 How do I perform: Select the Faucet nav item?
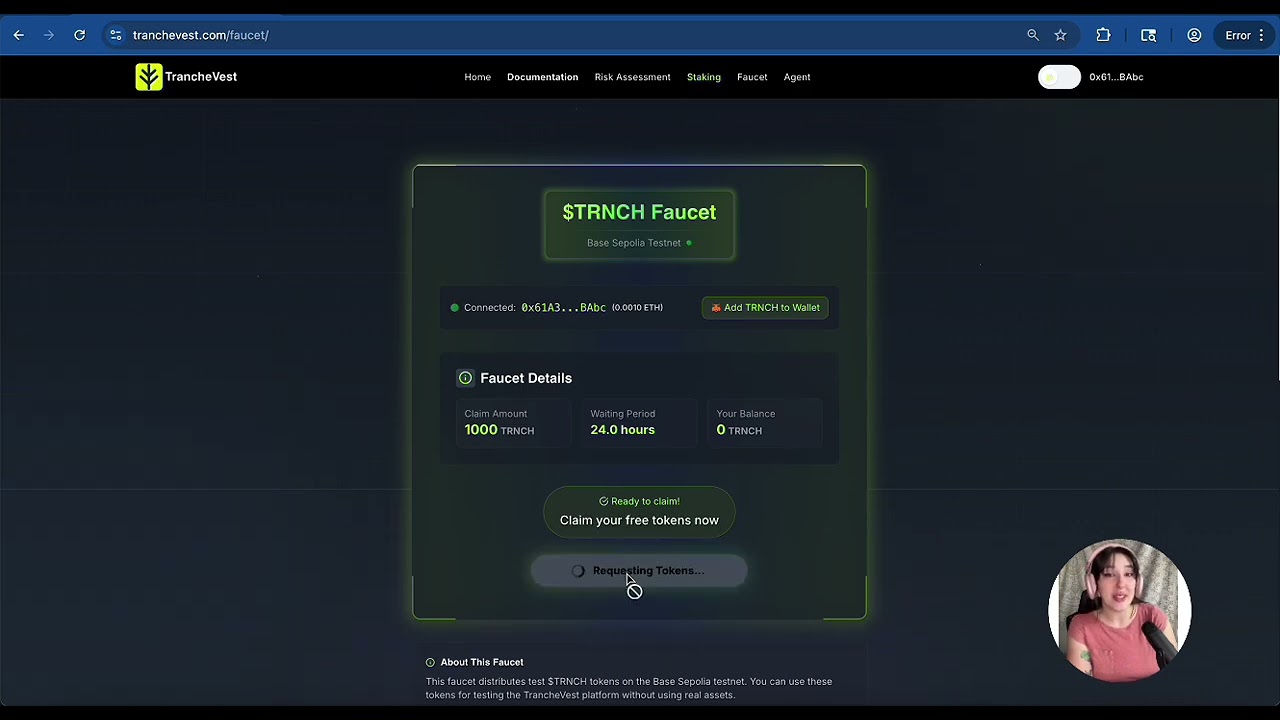pos(752,77)
